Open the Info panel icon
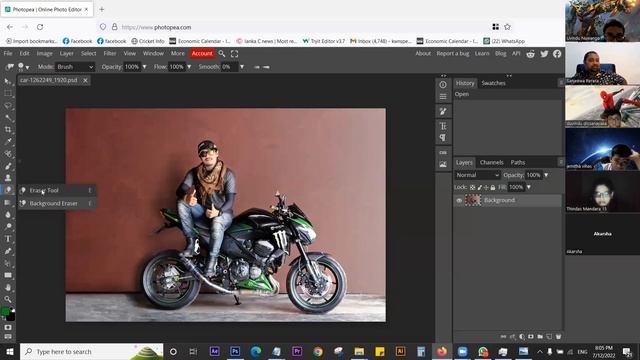Viewport: 640px width, 360px height. (443, 84)
